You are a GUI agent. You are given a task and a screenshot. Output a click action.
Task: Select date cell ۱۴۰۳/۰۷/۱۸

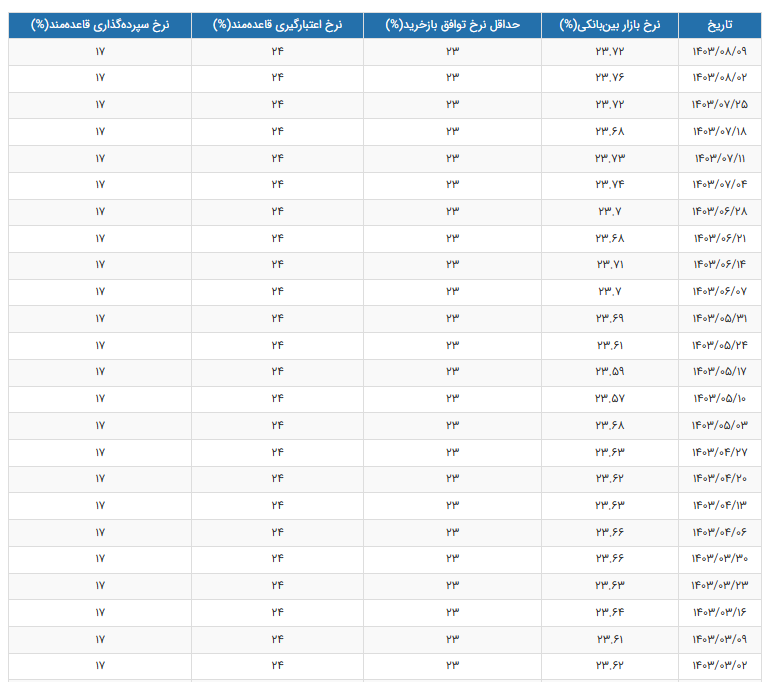[719, 131]
